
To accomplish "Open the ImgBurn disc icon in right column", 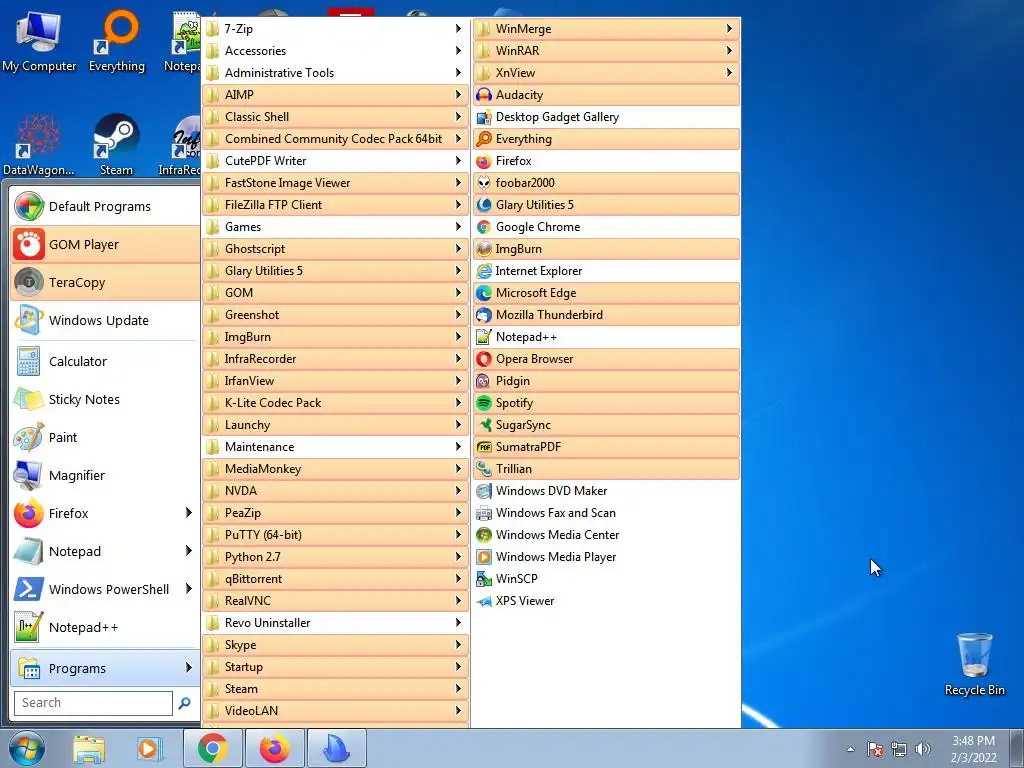I will click(484, 249).
